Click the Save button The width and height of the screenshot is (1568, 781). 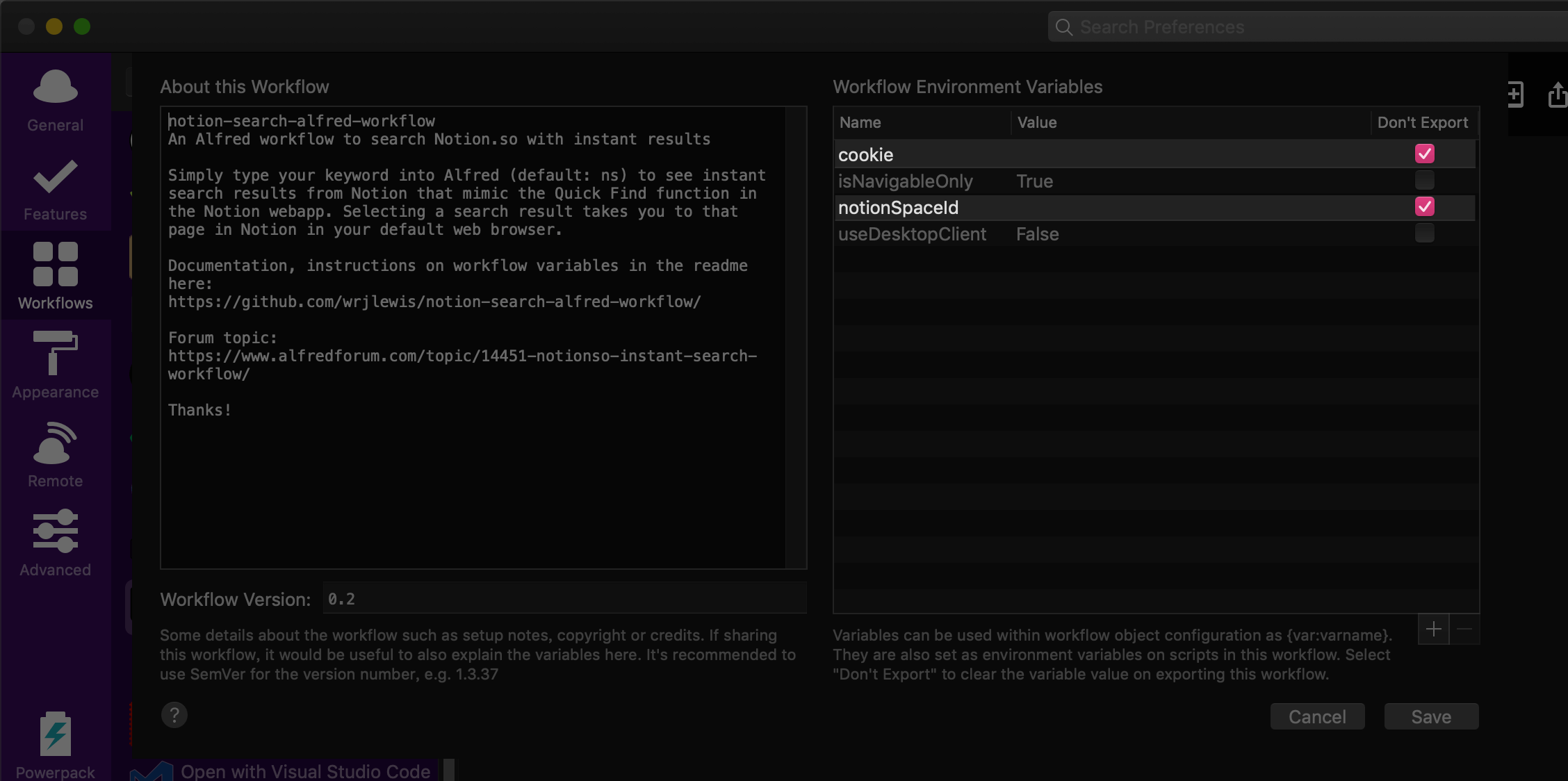(1431, 716)
